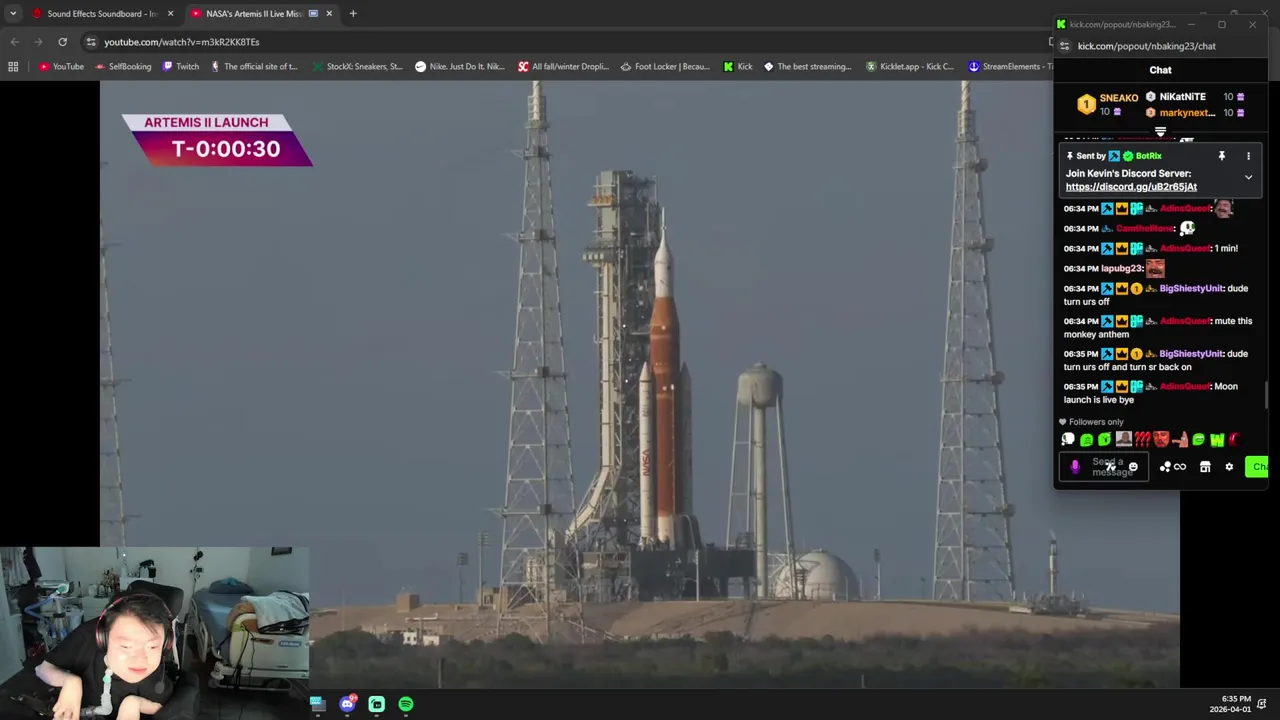Screen dimensions: 1280x720
Task: Click NiKatNiTE leaderboard entry
Action: click(x=1182, y=97)
